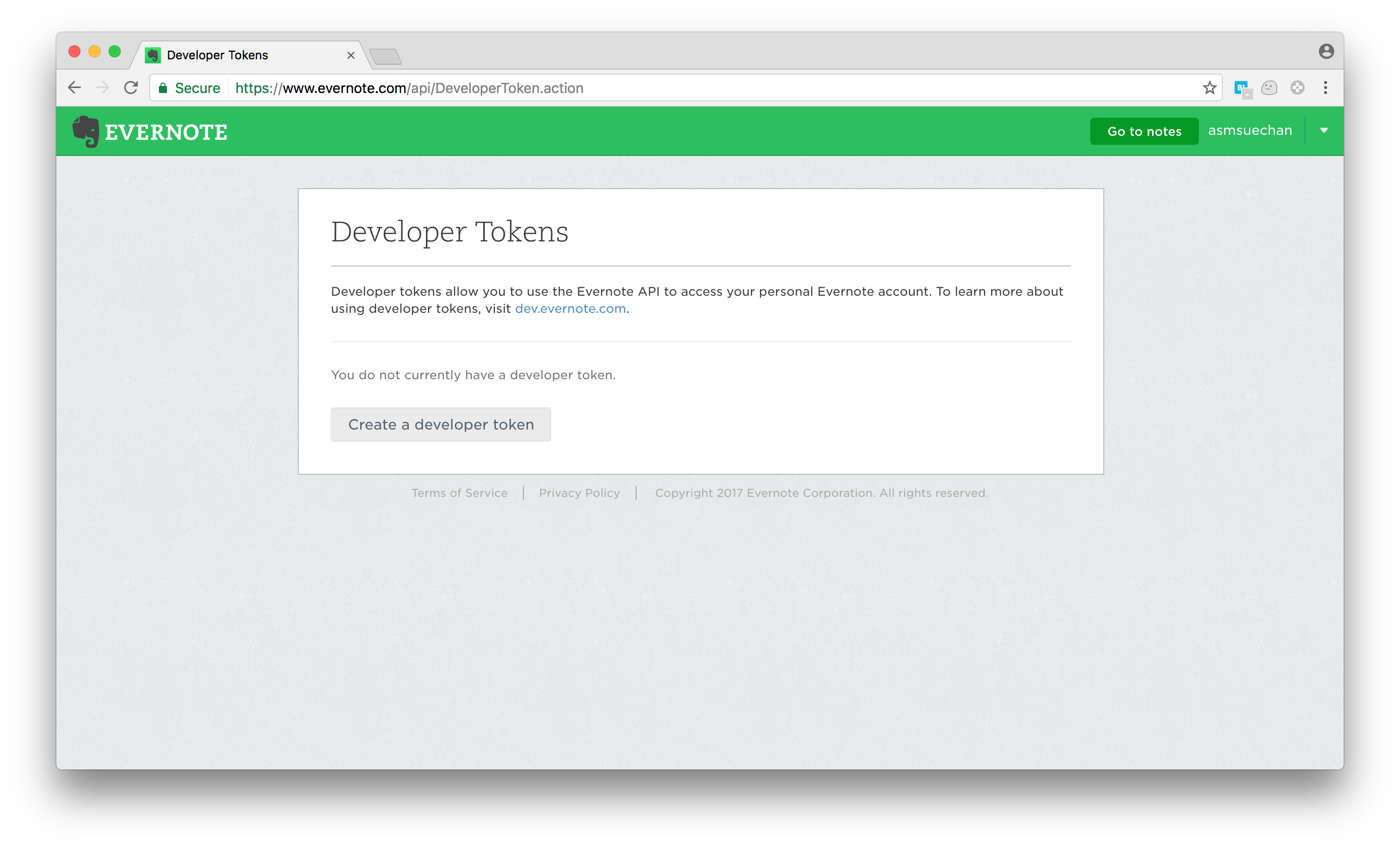
Task: Expand the account dropdown arrow
Action: [1324, 131]
